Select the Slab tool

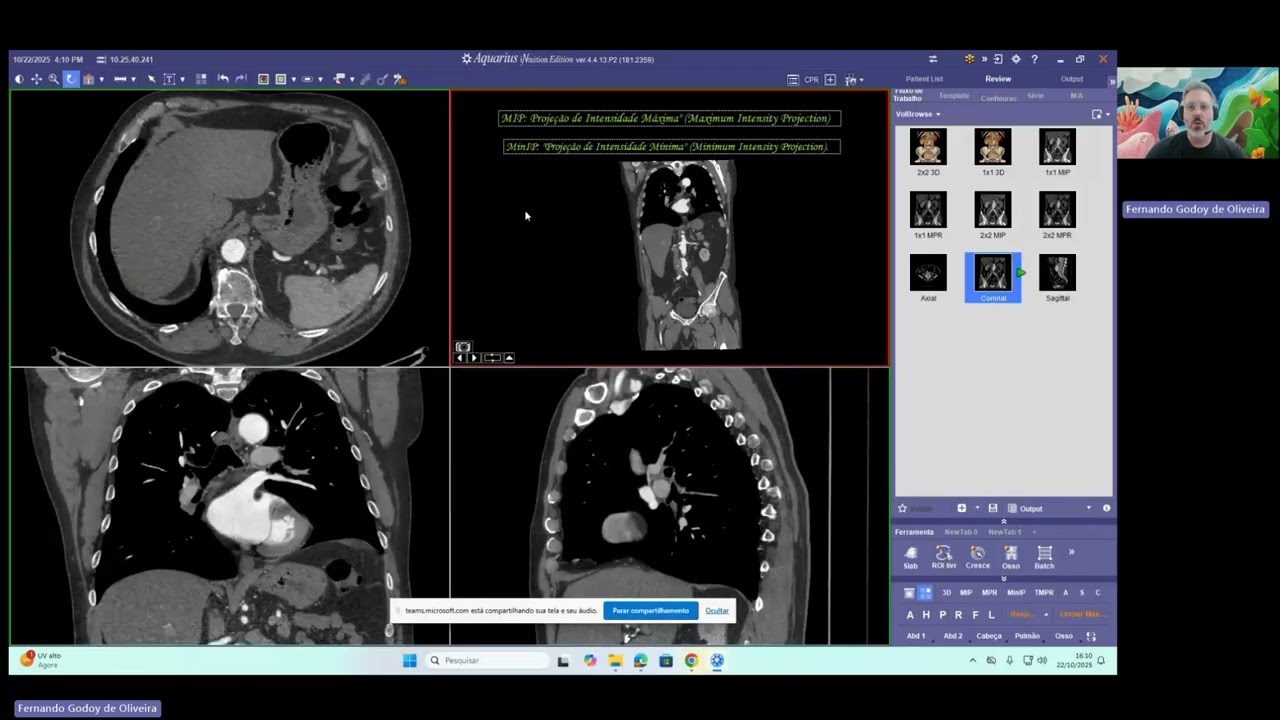coord(910,557)
